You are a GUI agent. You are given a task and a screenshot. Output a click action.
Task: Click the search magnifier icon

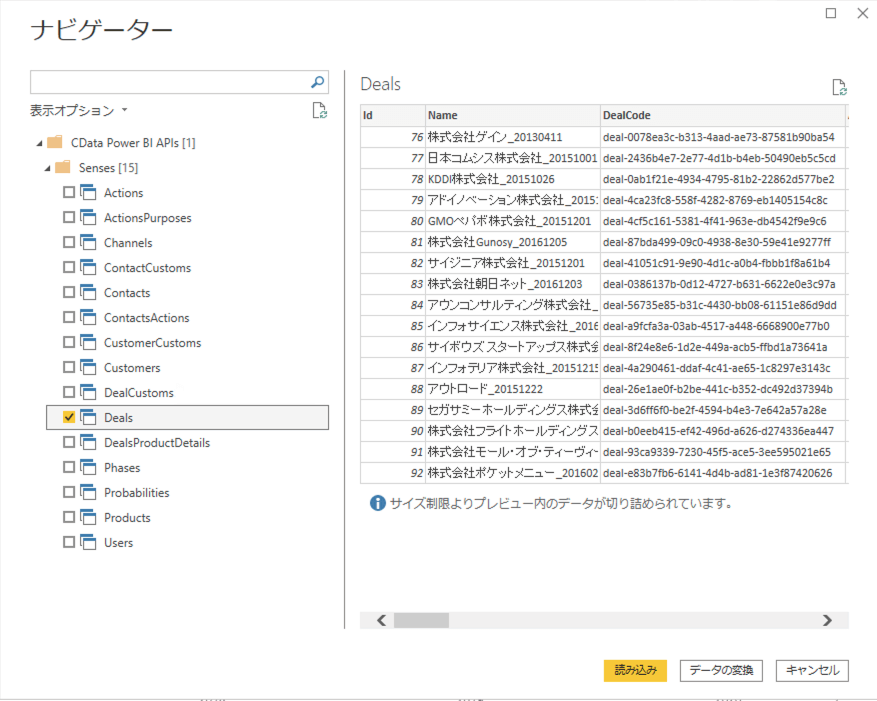(318, 82)
